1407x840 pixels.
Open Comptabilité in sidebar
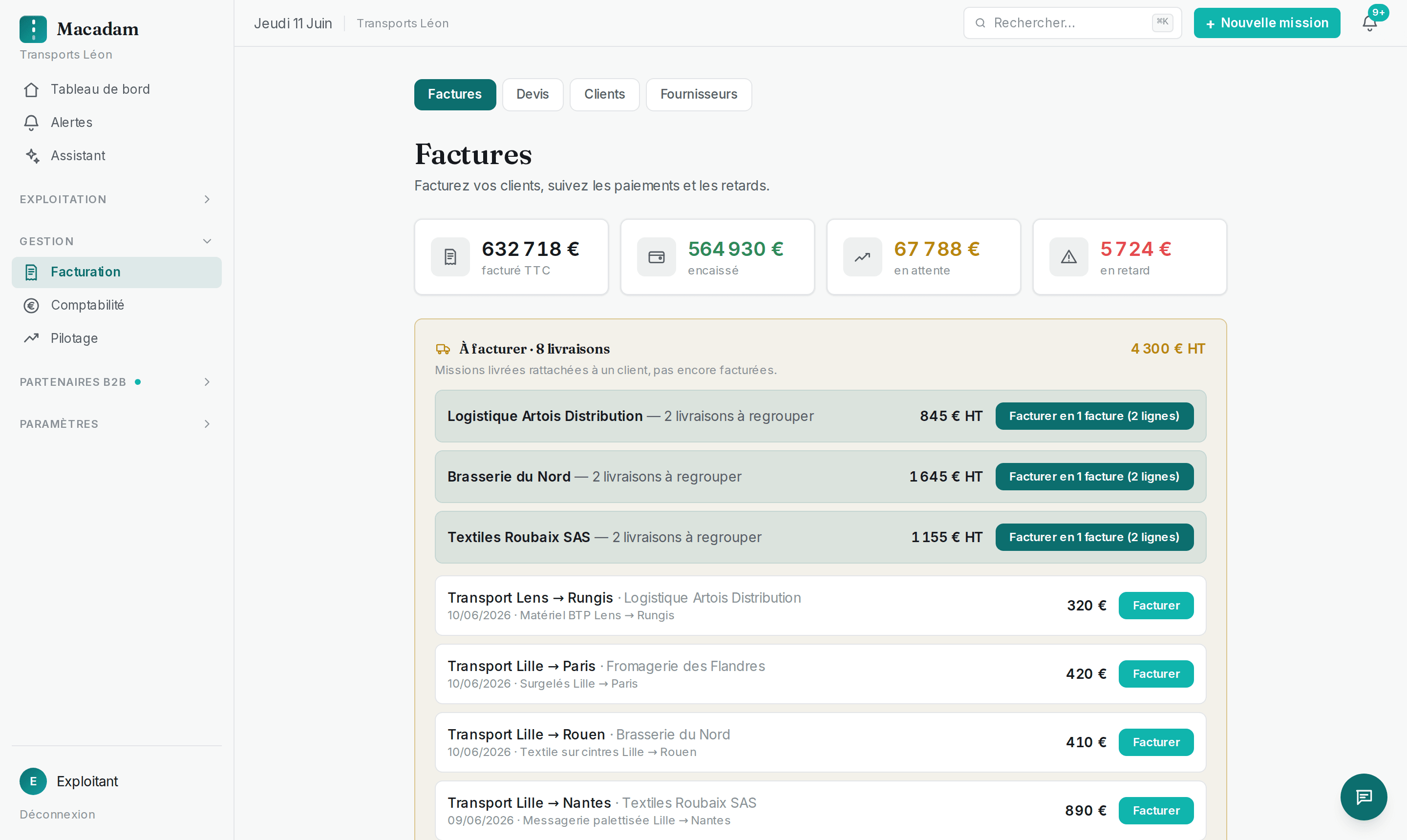coord(116,306)
